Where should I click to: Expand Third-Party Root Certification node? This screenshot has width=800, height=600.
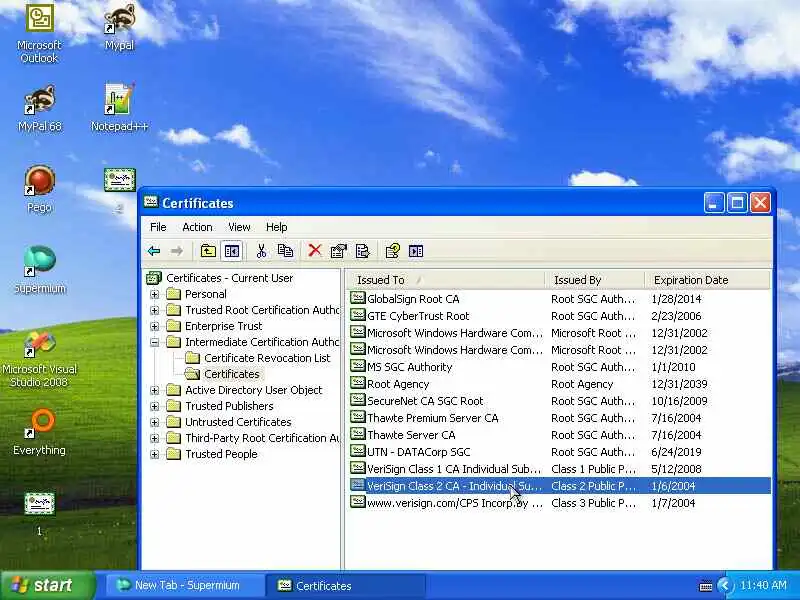(154, 438)
